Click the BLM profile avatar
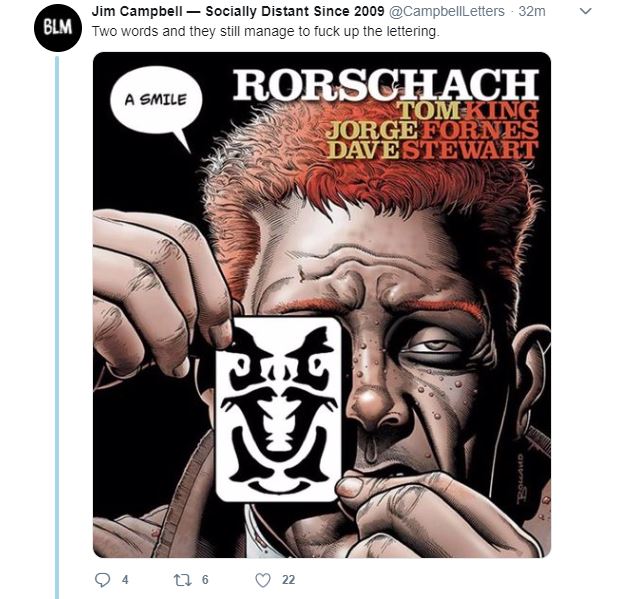The height and width of the screenshot is (599, 622). point(56,31)
